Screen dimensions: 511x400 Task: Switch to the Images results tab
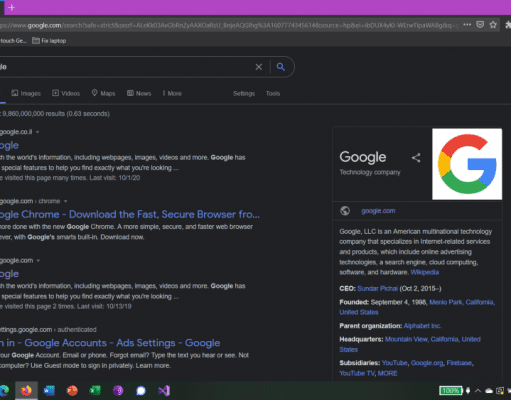[x=26, y=93]
